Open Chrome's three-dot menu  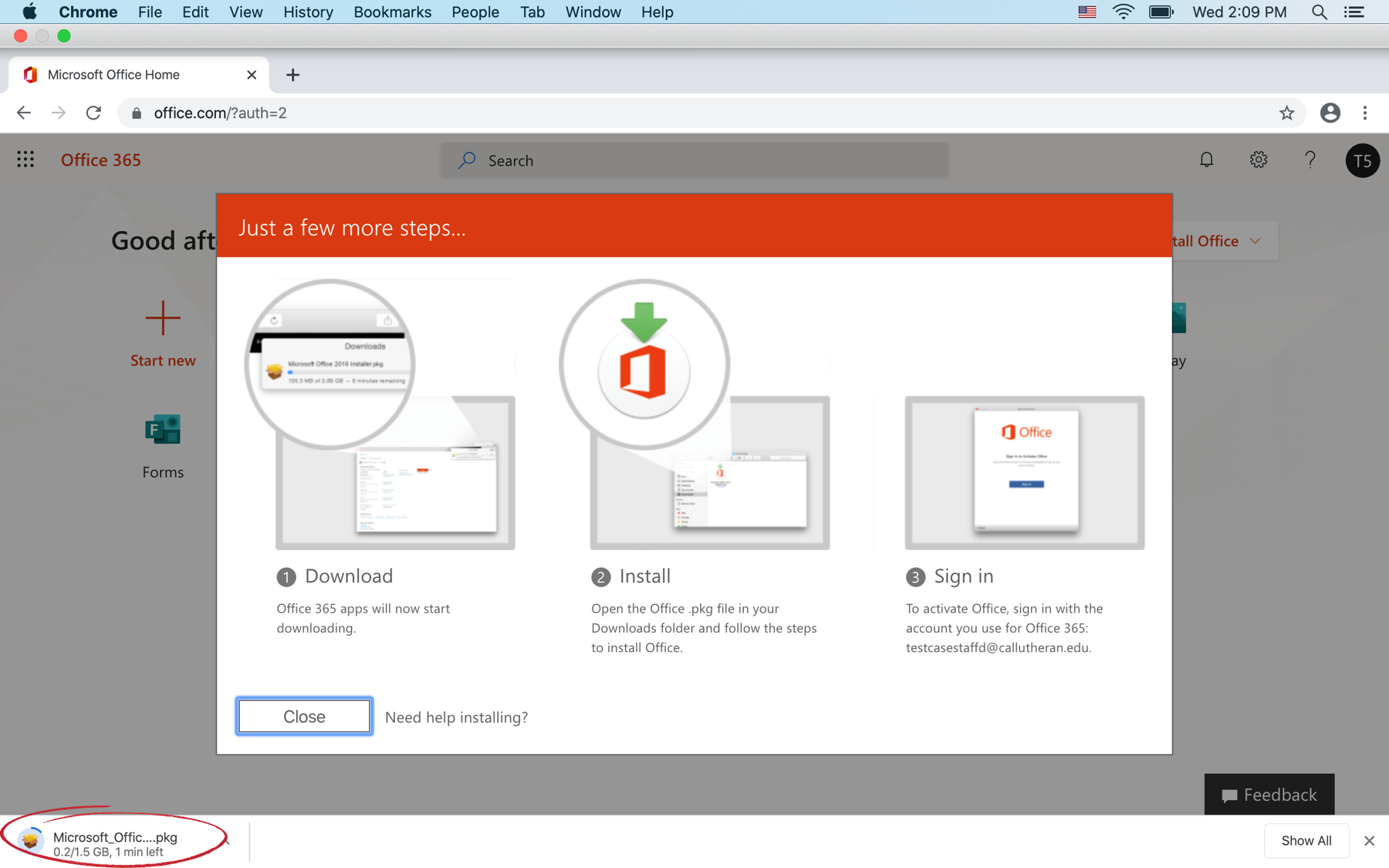coord(1365,113)
